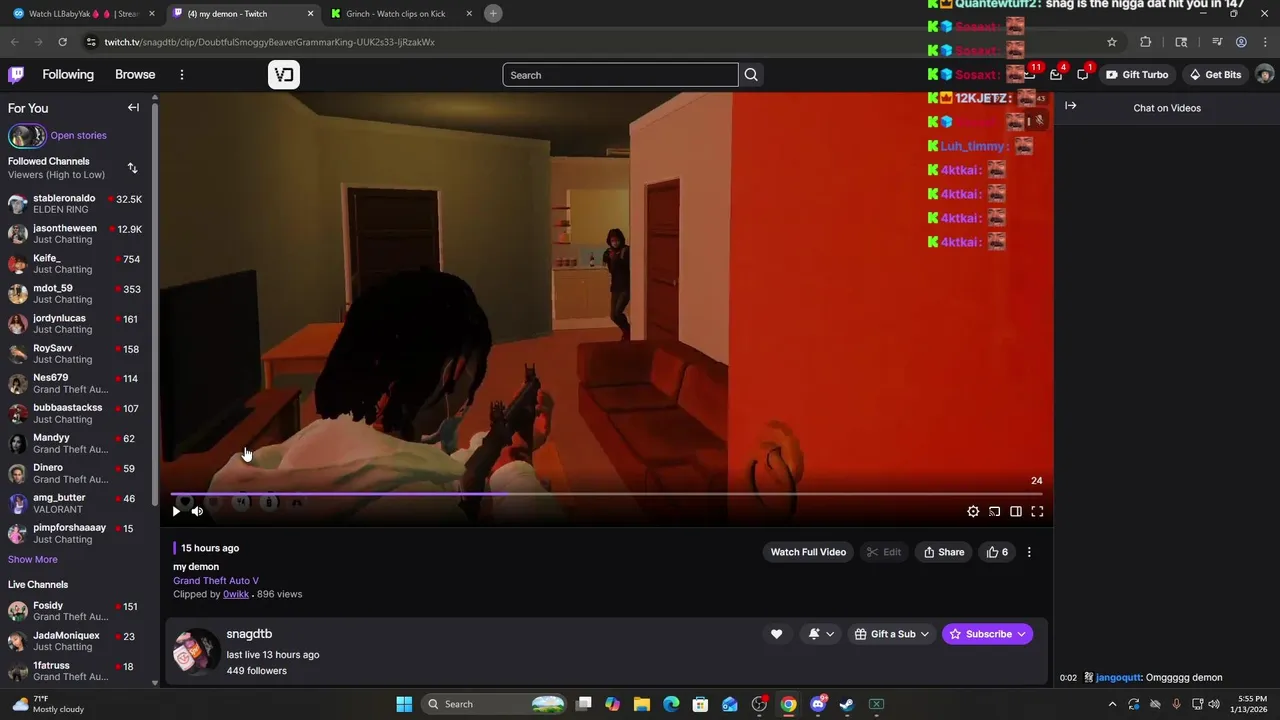Switch to the Grinch Kick clips tab
This screenshot has height=720, width=1280.
click(400, 14)
